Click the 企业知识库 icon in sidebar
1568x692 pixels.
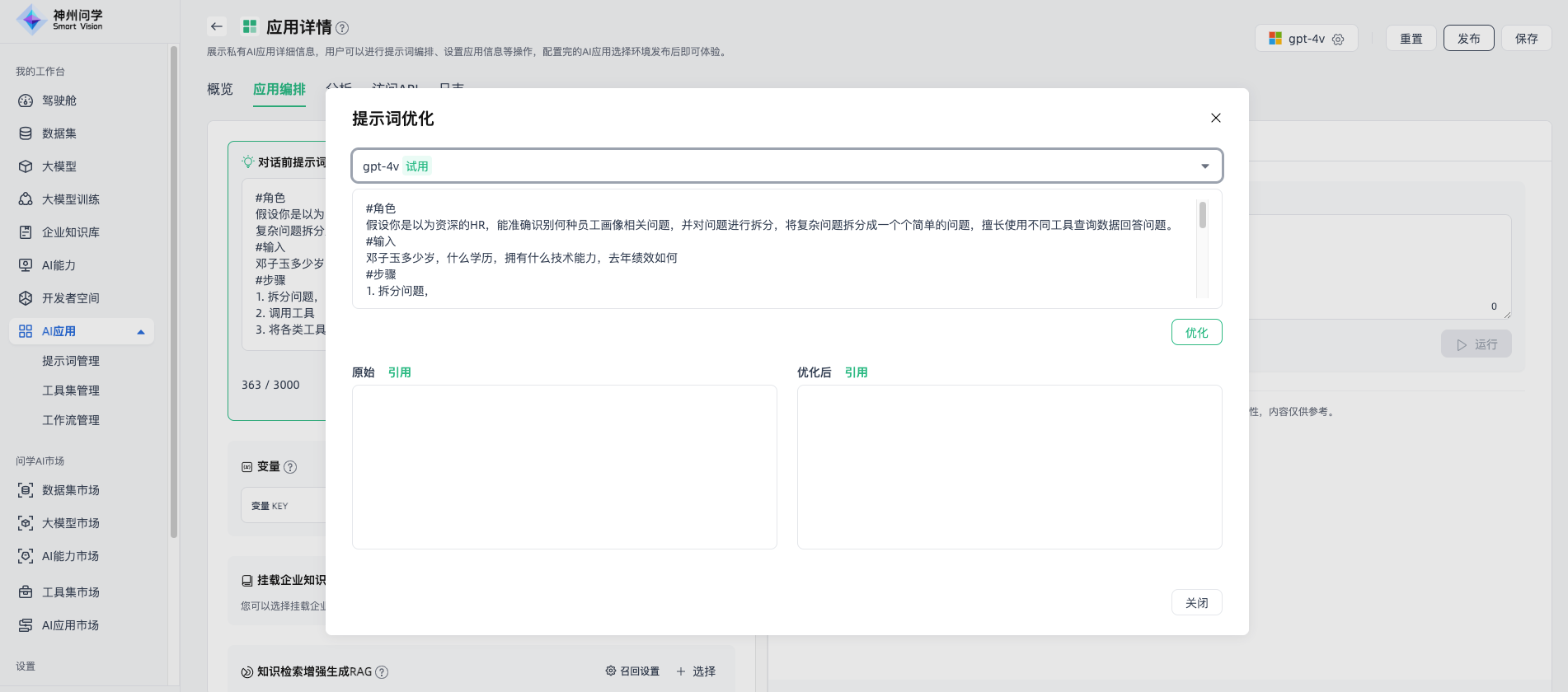[x=26, y=232]
